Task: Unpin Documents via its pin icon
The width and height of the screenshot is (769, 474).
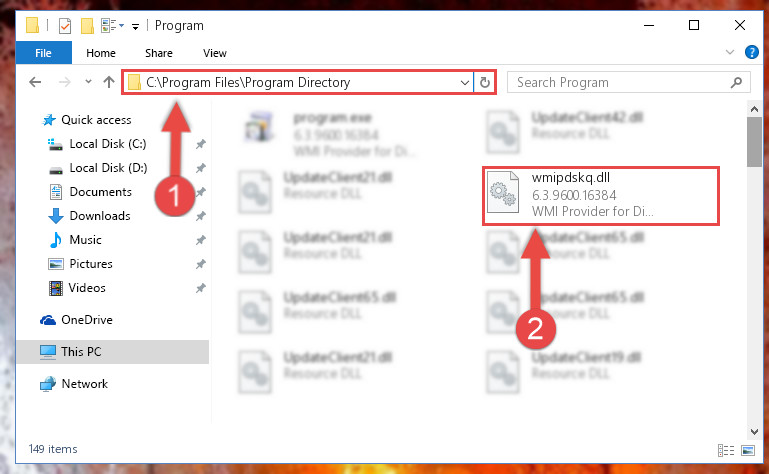Action: point(201,192)
